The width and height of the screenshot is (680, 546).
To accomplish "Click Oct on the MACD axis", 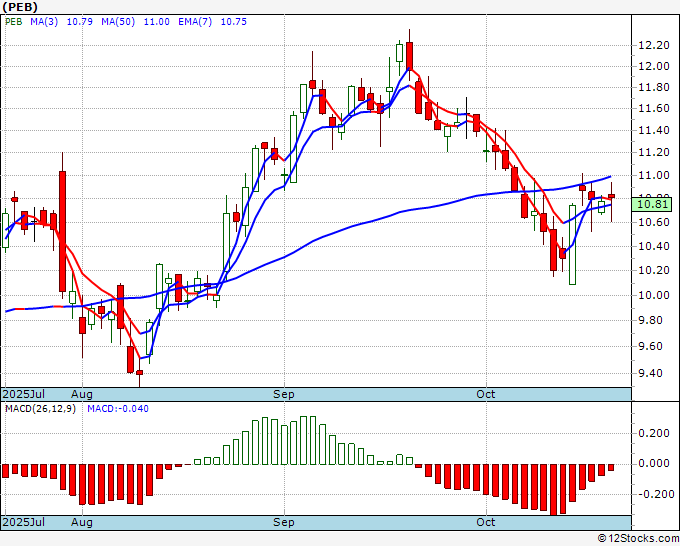I will [x=486, y=522].
